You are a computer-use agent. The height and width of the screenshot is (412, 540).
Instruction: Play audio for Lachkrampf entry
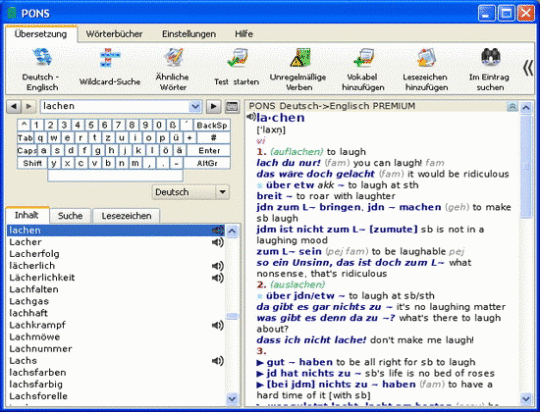[218, 325]
